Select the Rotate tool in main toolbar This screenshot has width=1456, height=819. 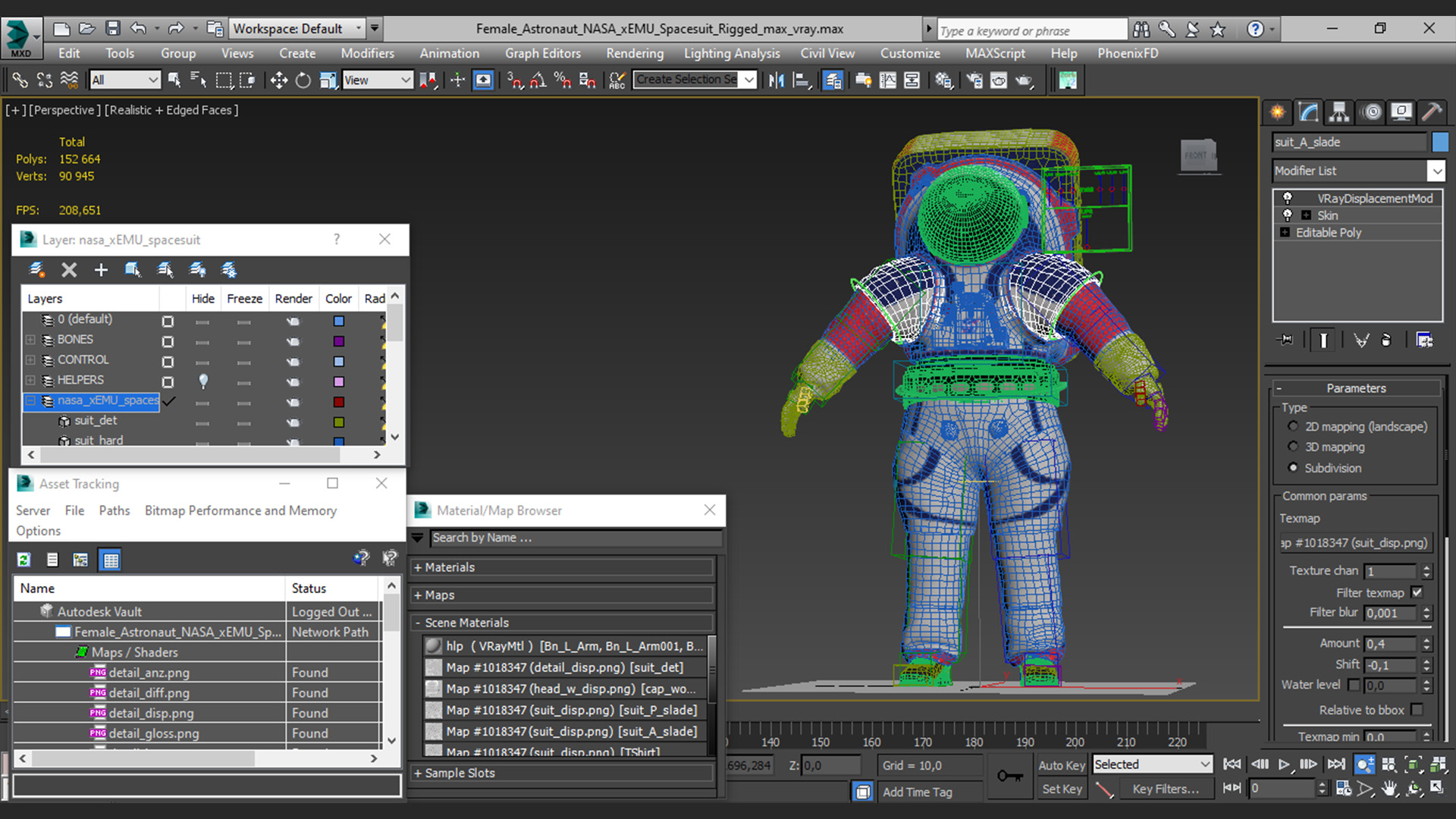pos(303,80)
